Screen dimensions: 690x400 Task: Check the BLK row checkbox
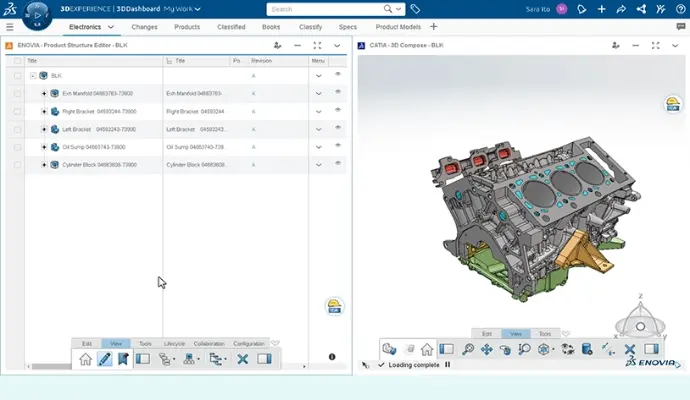click(18, 76)
